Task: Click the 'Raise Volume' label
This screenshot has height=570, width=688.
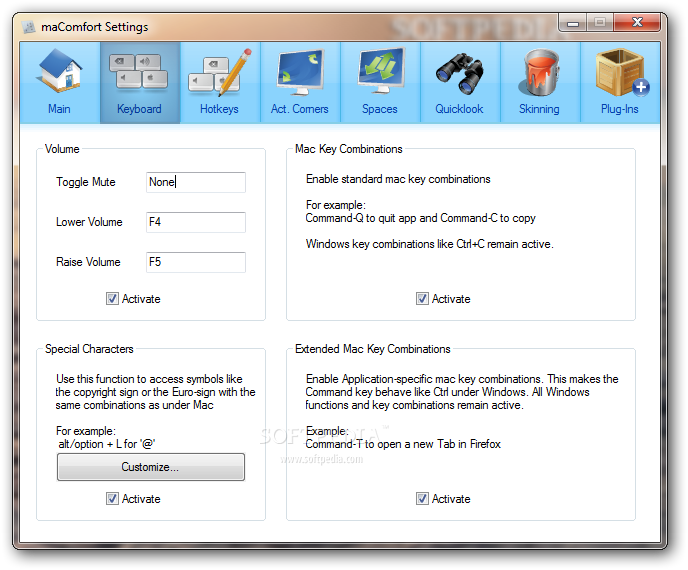Action: coord(88,262)
